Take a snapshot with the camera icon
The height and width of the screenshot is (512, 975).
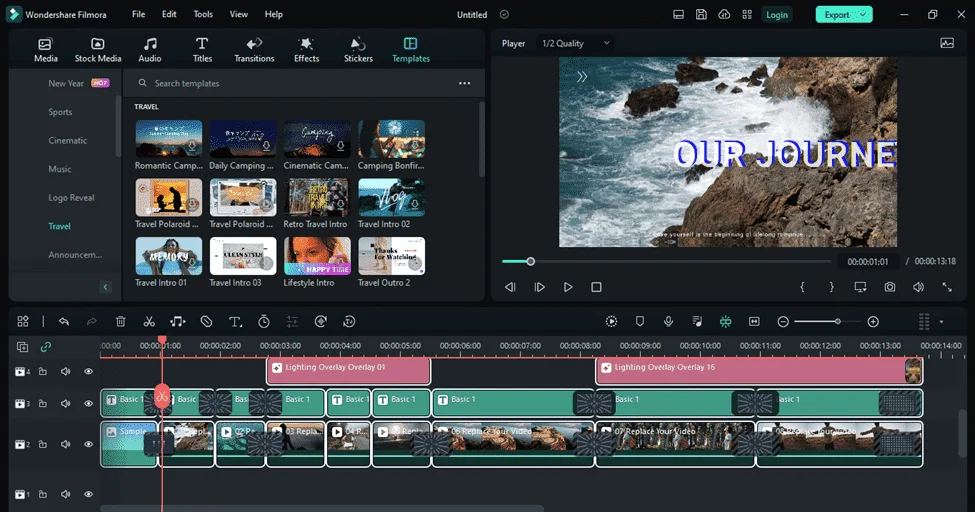tap(890, 287)
